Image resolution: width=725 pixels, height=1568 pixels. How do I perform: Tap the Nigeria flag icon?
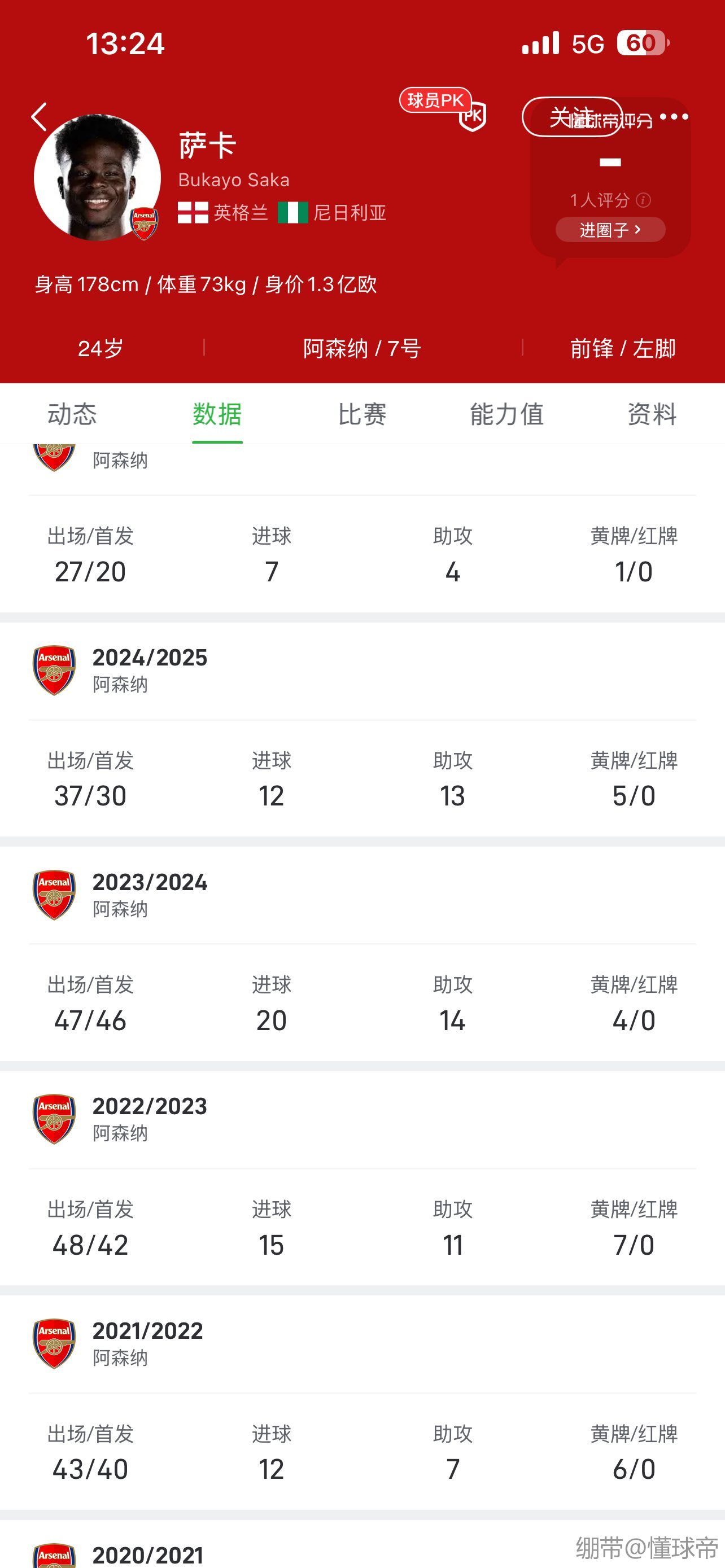point(293,212)
